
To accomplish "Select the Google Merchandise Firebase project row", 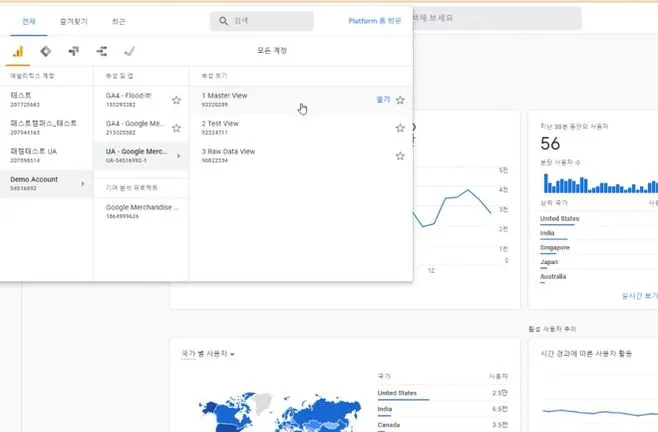I will [x=141, y=212].
